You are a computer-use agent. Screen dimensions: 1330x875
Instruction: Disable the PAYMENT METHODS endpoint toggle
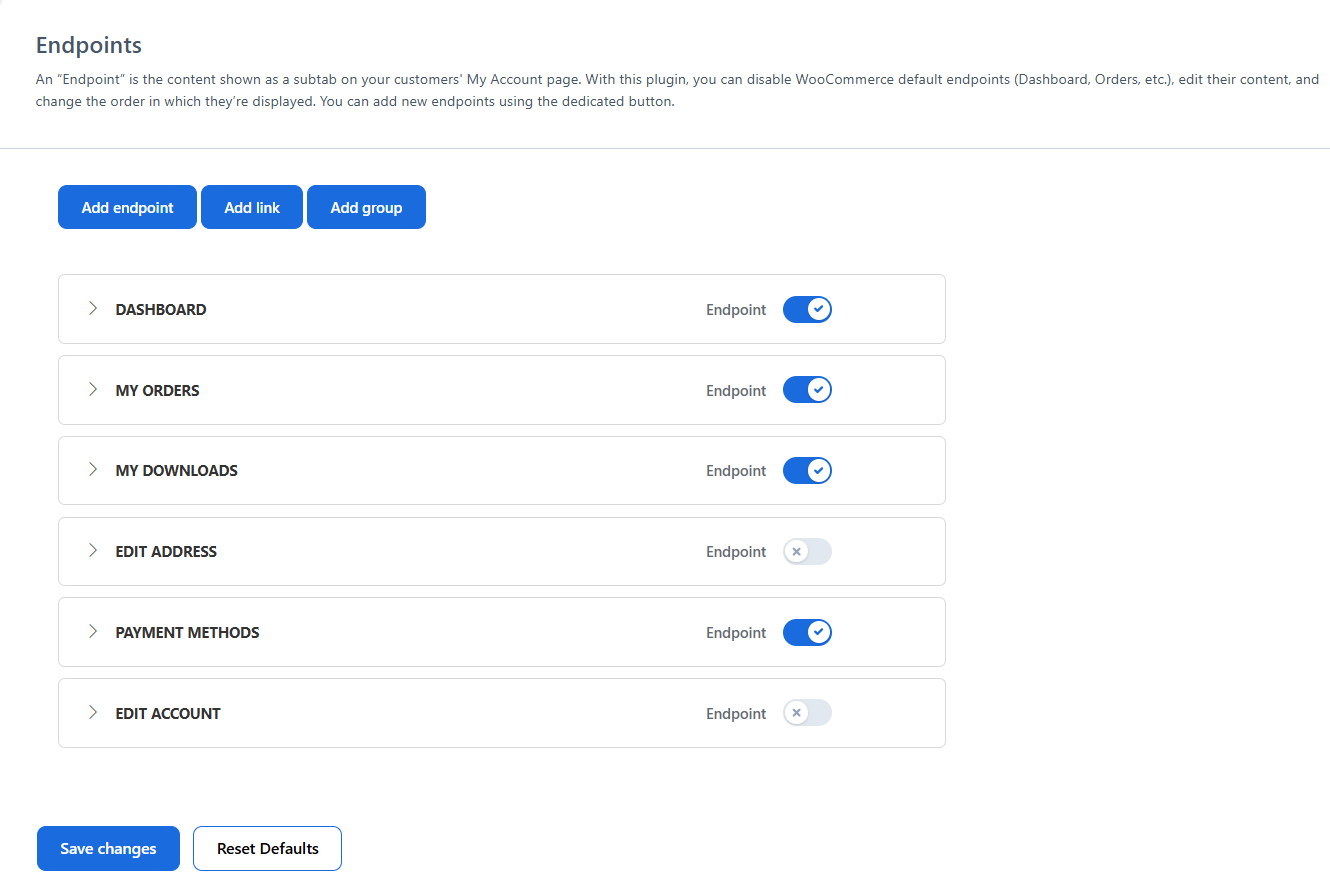coord(807,632)
